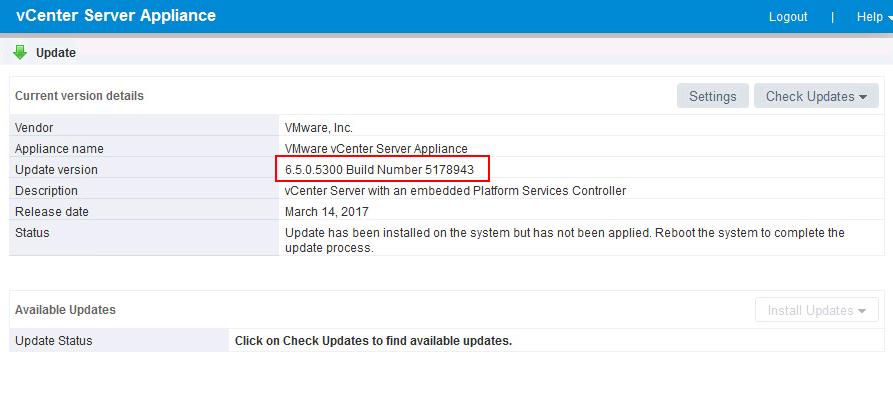Click the Logout link
The image size is (893, 401).
pyautogui.click(x=788, y=17)
